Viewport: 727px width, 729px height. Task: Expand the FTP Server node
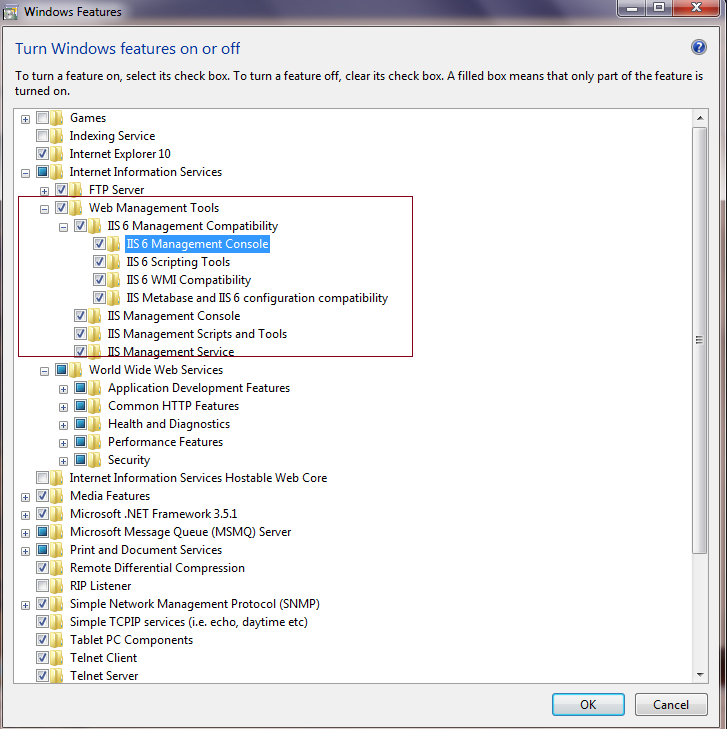(x=44, y=191)
